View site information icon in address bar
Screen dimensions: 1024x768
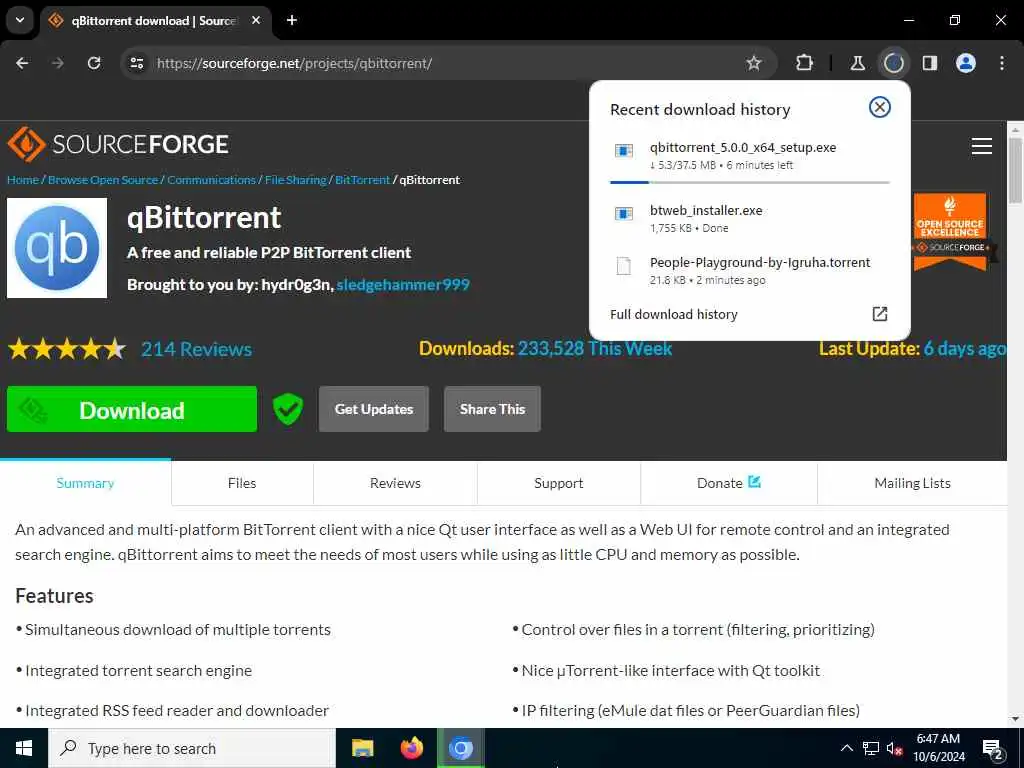[x=137, y=63]
